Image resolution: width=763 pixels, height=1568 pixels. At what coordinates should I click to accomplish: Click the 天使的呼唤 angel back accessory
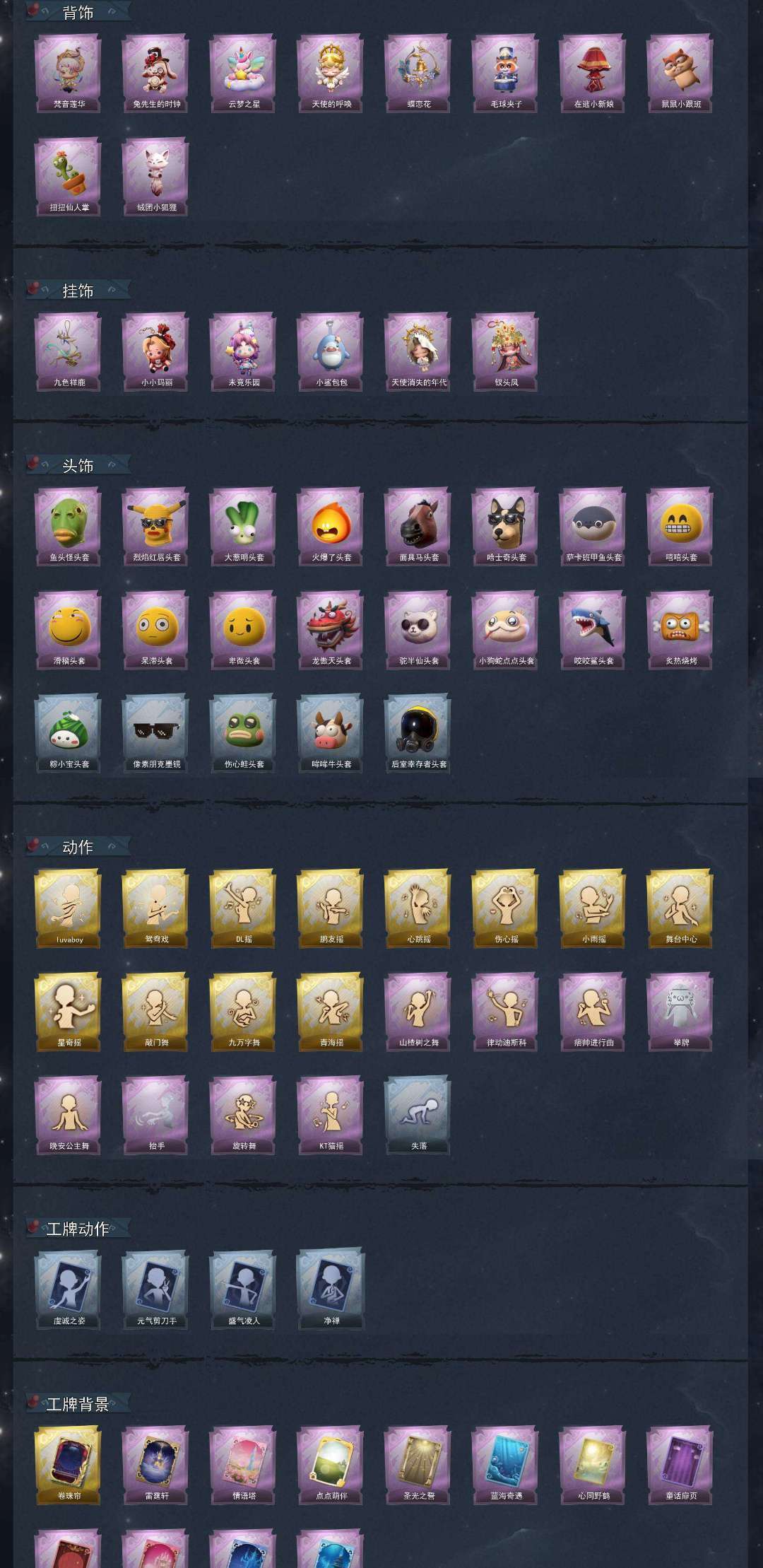(x=331, y=74)
